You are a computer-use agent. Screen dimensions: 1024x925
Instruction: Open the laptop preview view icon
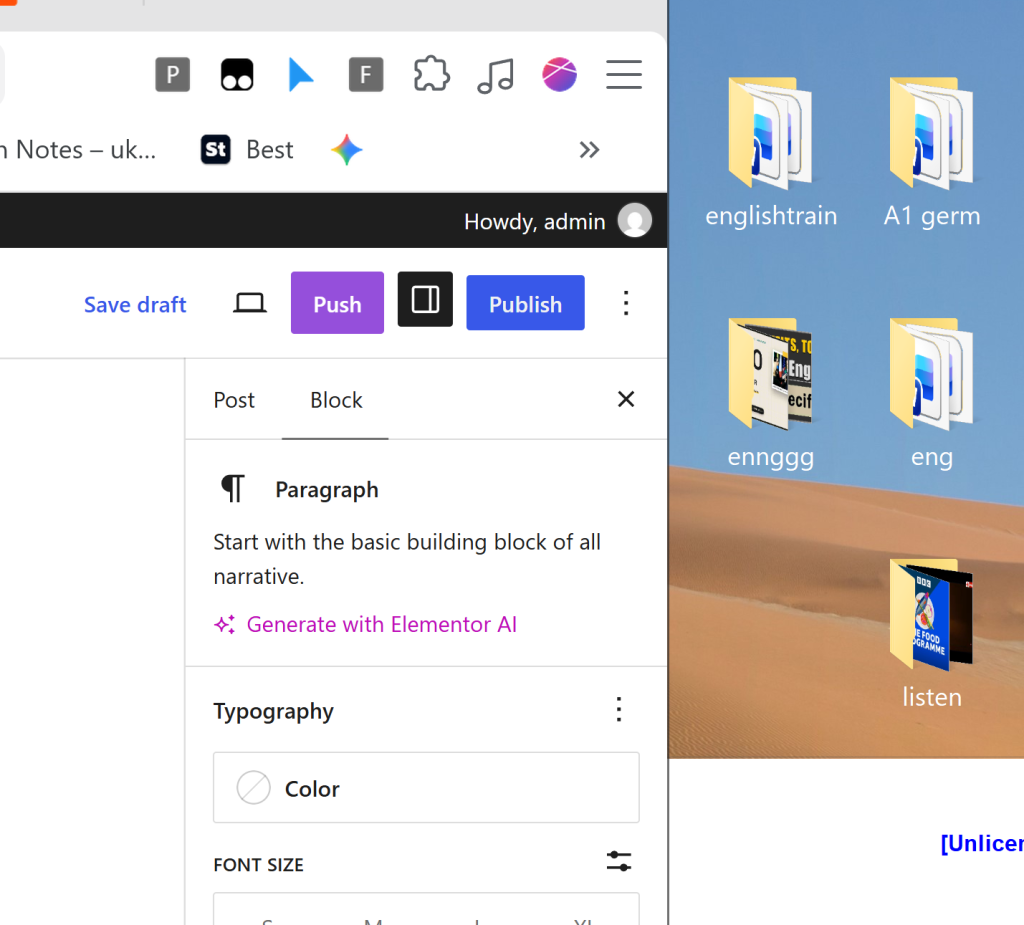pos(249,303)
